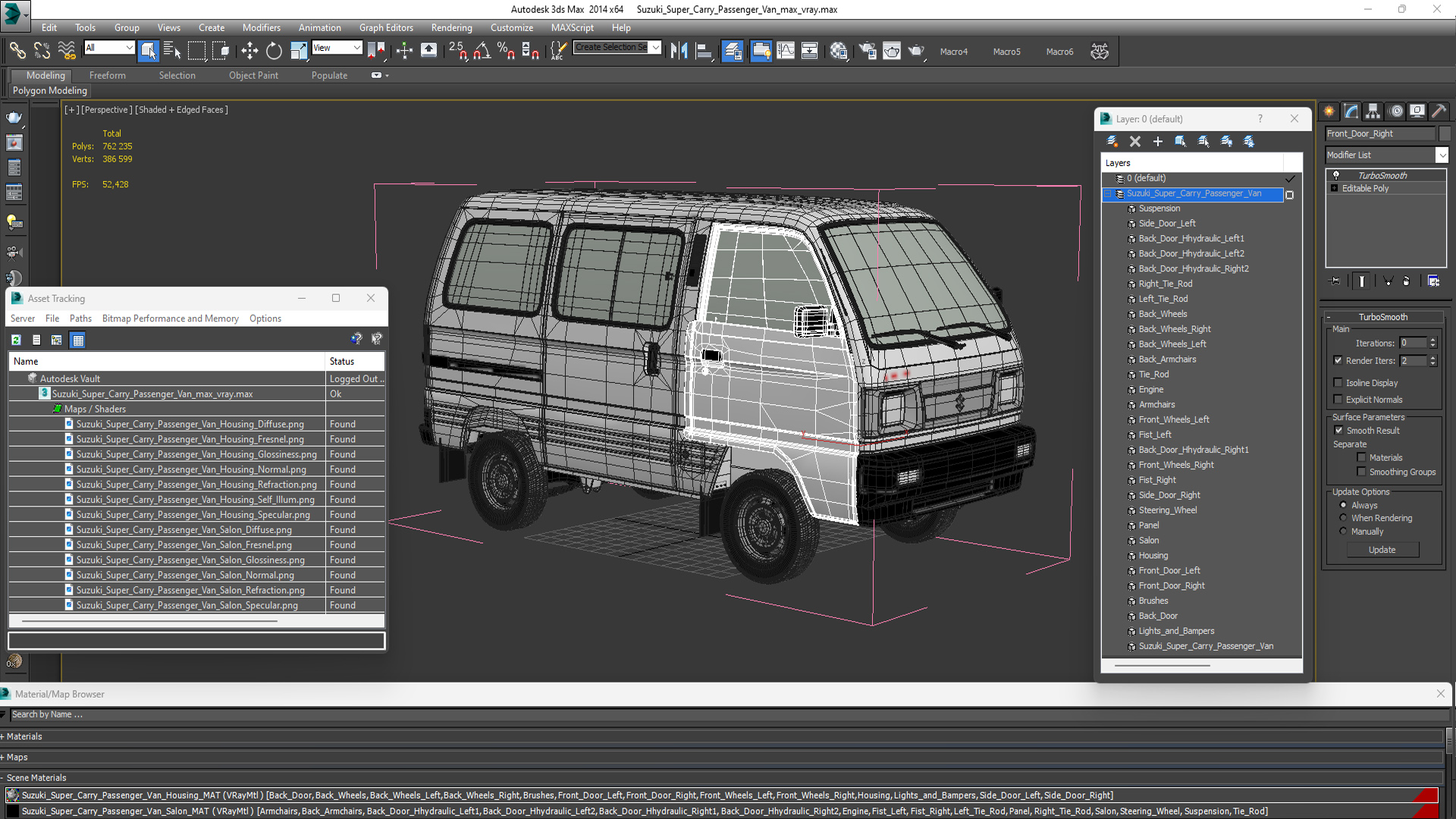Choose the Select and Scale tool
This screenshot has width=1456, height=819.
(x=299, y=51)
